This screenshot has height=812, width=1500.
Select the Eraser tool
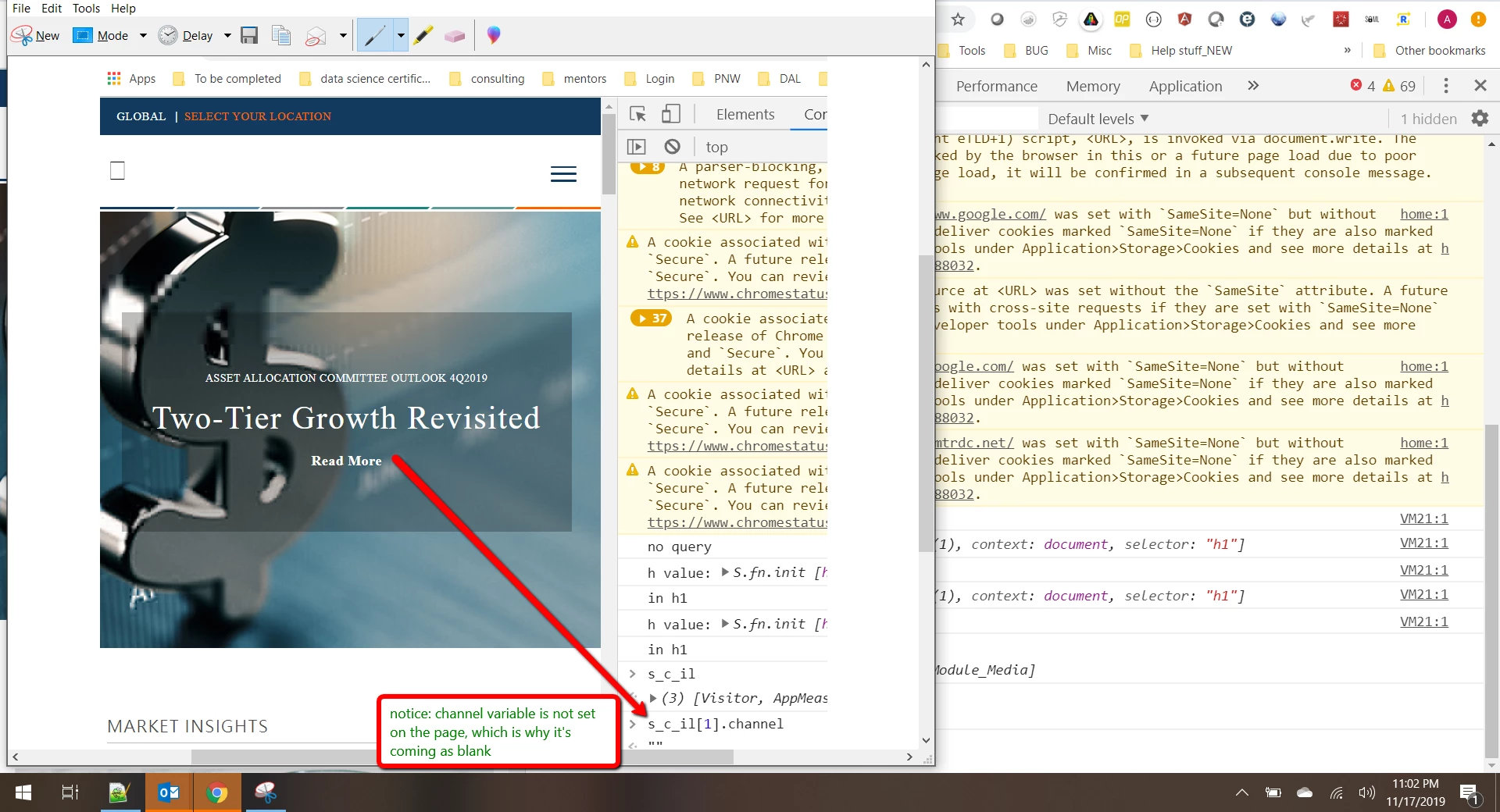(455, 36)
